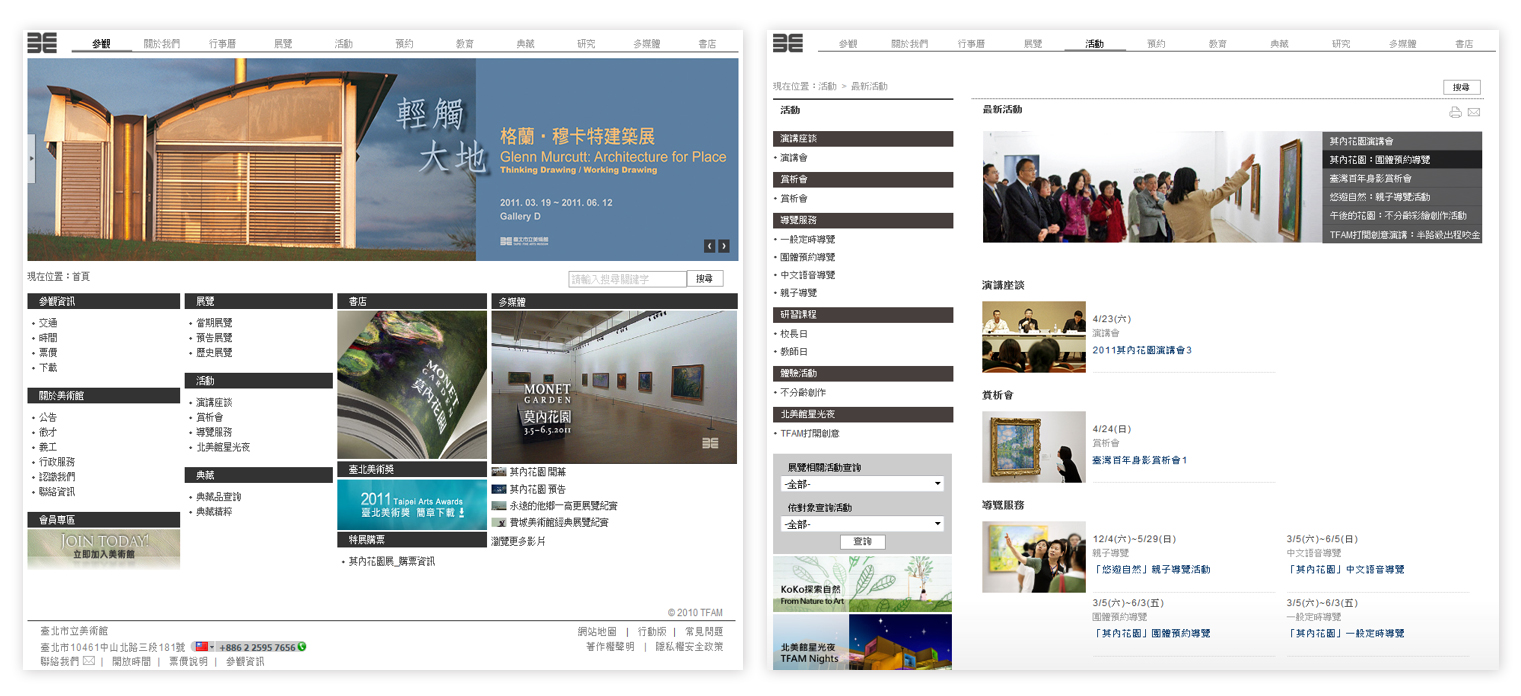Open 行事曆 tab on the left page
The image size is (1521, 696).
tap(223, 44)
